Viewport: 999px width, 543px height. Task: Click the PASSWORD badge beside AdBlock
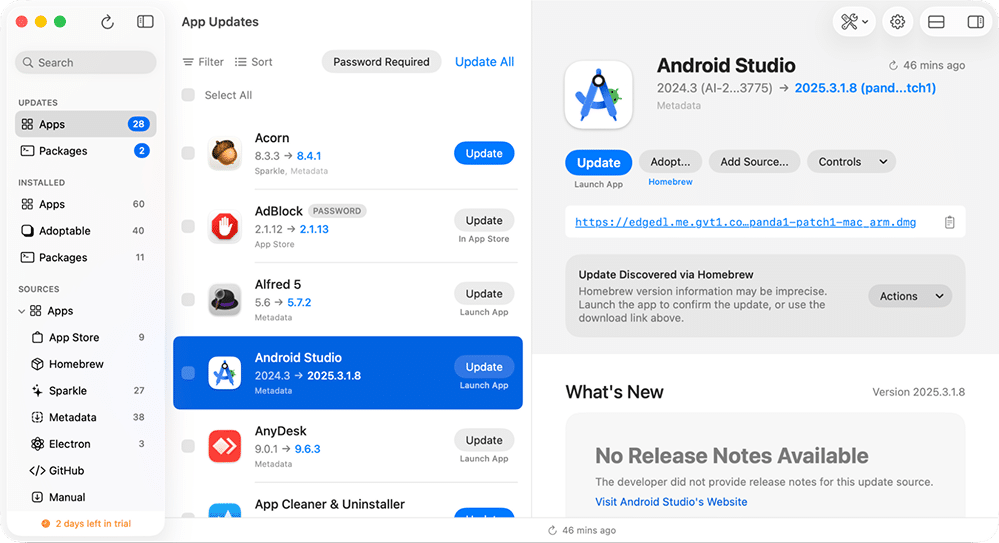pos(337,211)
